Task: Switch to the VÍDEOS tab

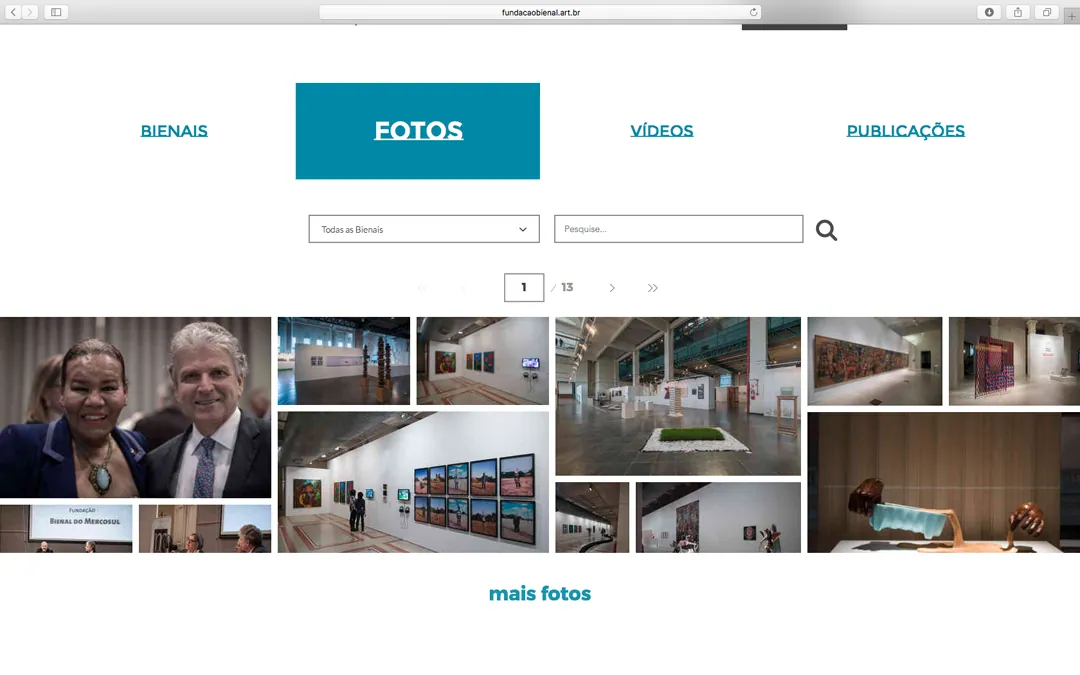Action: click(x=662, y=131)
